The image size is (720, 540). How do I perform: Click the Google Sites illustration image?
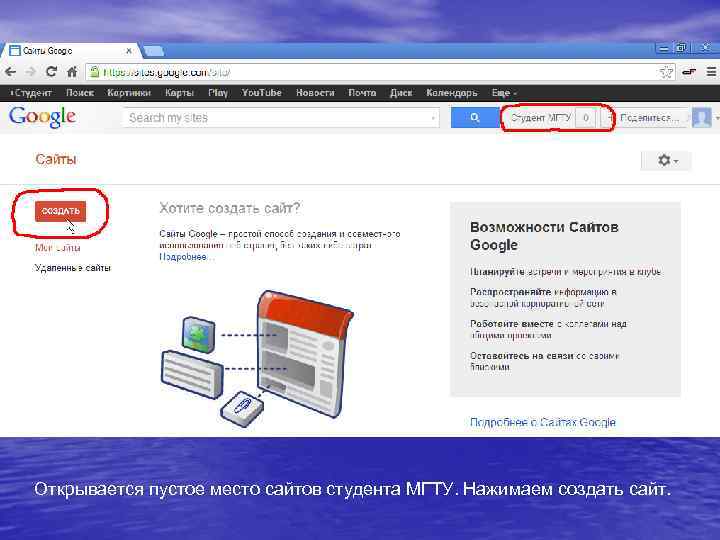click(x=257, y=358)
